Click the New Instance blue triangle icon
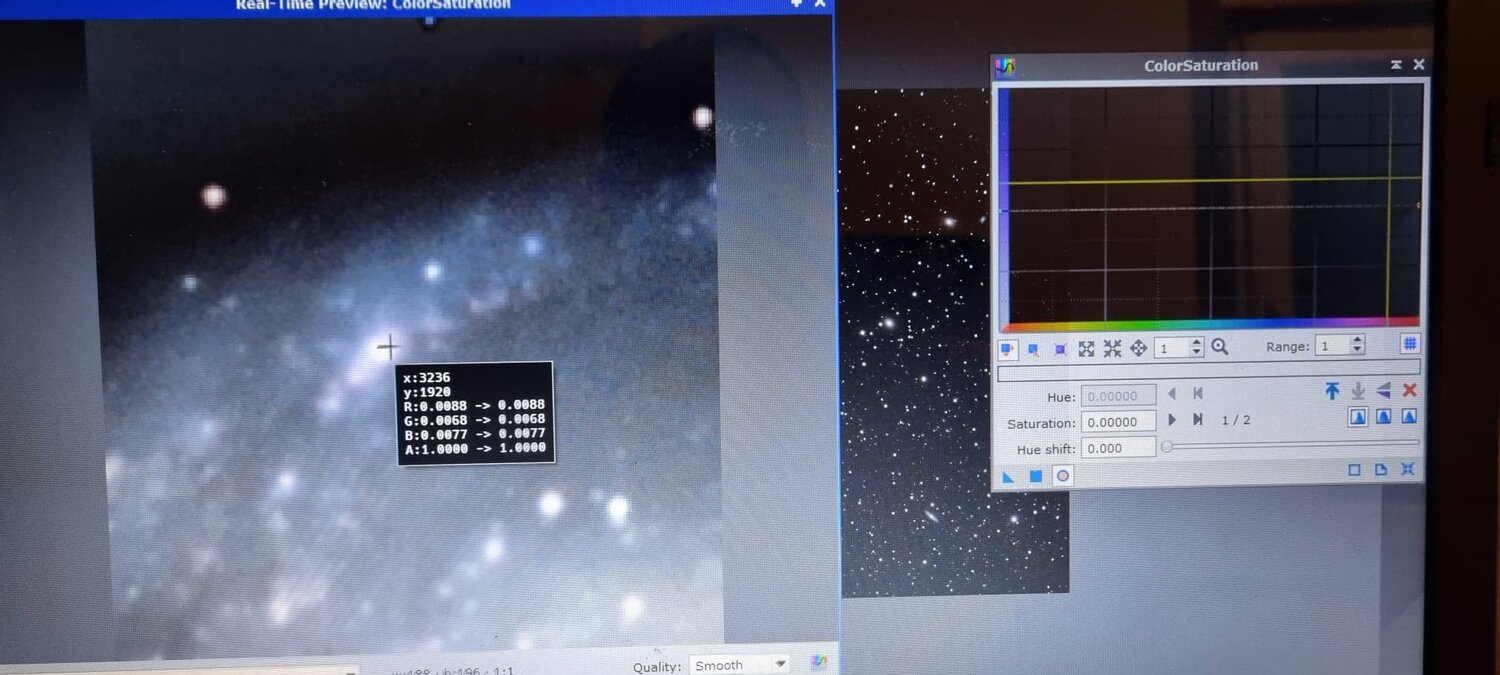The height and width of the screenshot is (675, 1500). click(1008, 476)
